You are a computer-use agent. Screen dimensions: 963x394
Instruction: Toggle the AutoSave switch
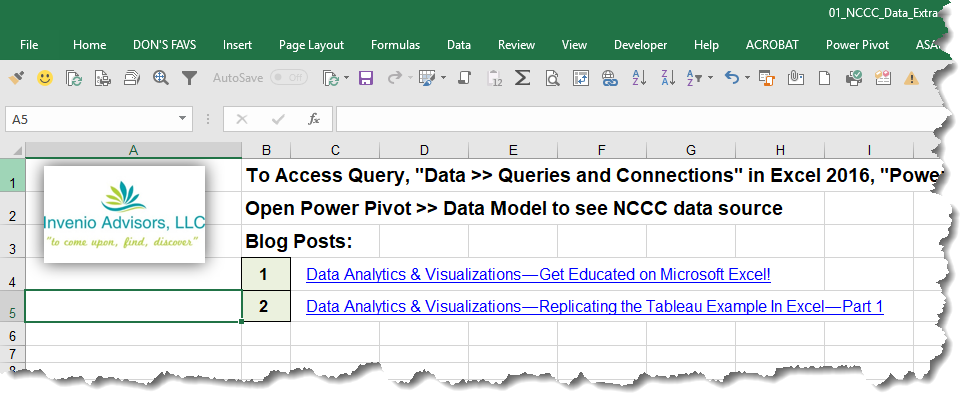289,78
